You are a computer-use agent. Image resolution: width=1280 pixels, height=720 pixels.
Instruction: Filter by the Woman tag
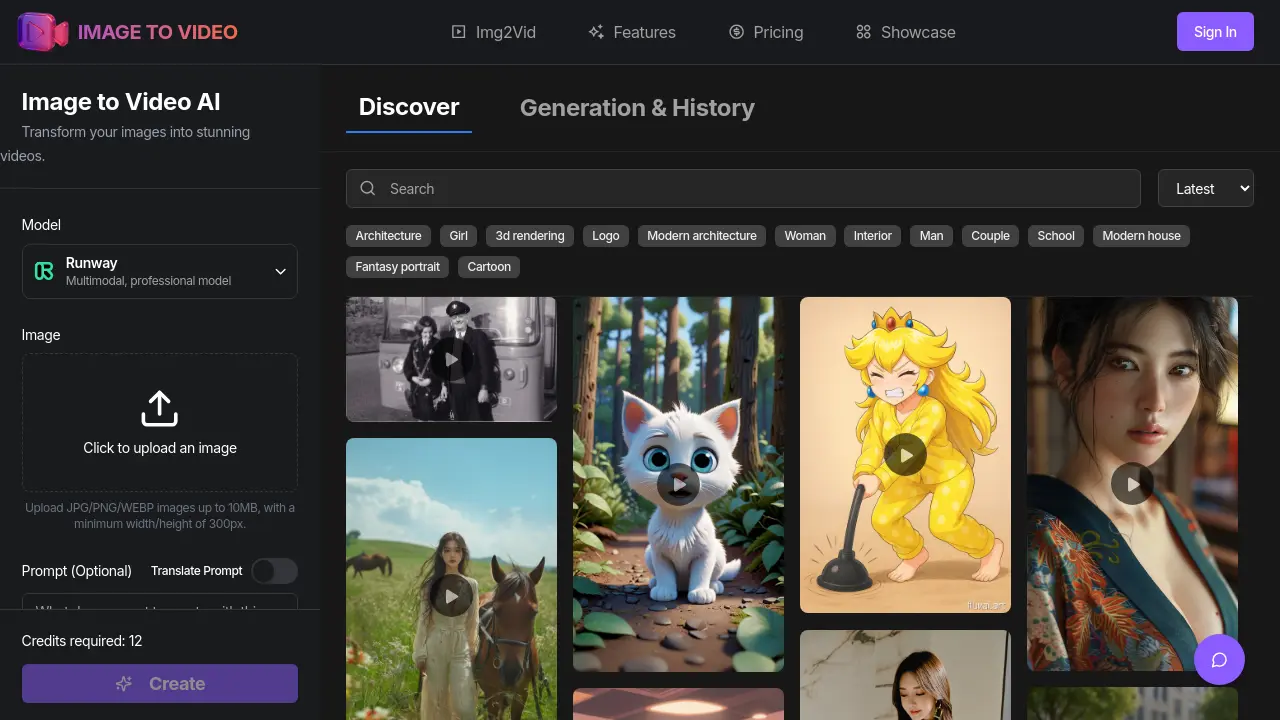click(805, 236)
